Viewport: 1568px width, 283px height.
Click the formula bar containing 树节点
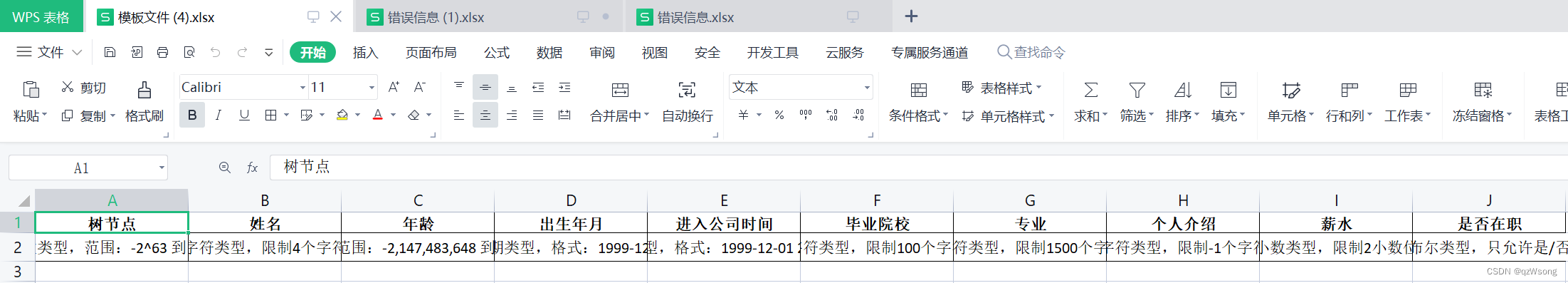pyautogui.click(x=918, y=168)
